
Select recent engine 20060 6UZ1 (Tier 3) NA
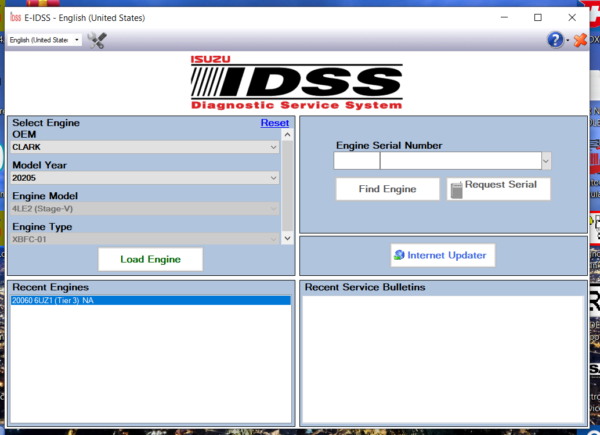(150, 300)
